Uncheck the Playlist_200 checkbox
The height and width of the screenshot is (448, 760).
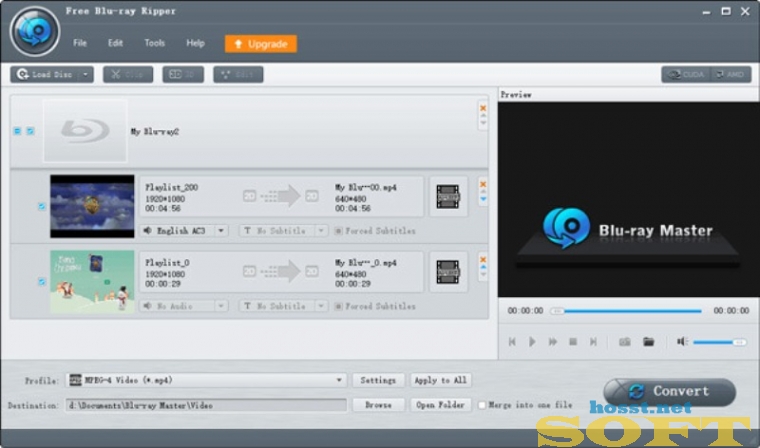click(42, 207)
